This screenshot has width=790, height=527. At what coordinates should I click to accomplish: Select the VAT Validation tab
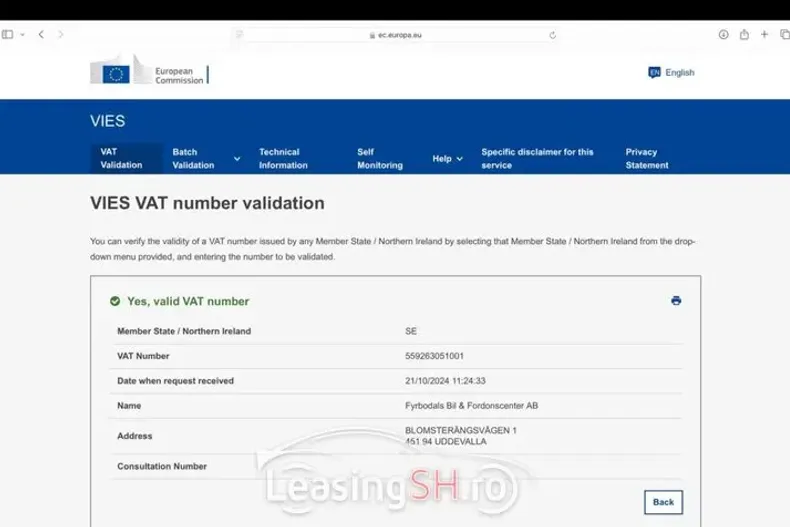point(122,158)
